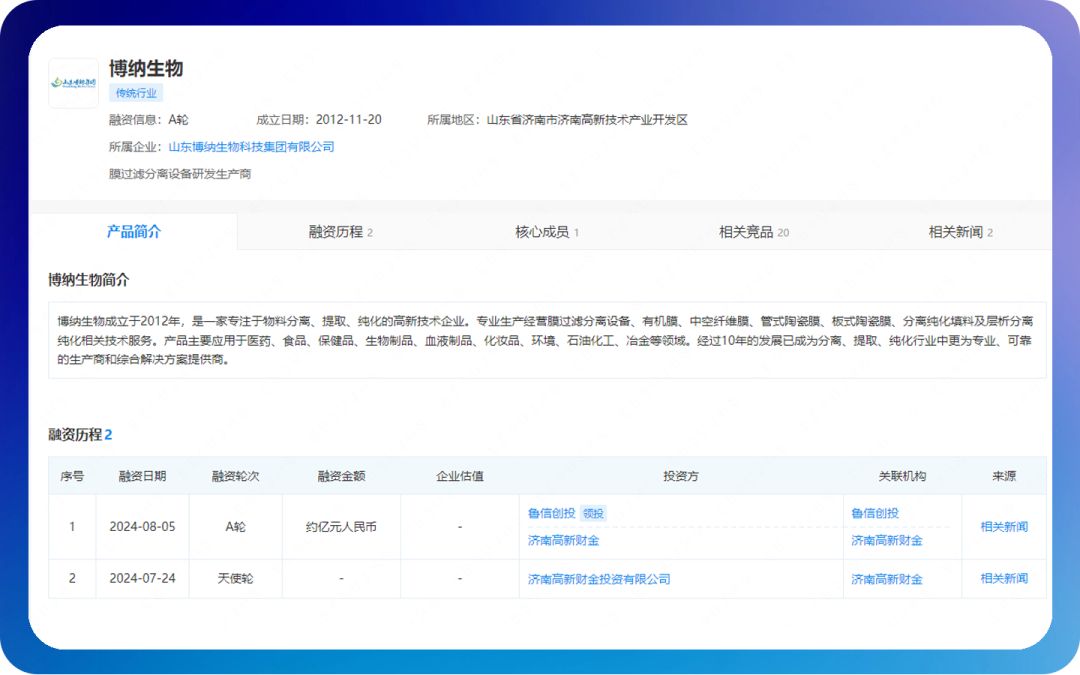This screenshot has width=1080, height=675.
Task: Click 鲁信创投 under 关联机构 column
Action: click(x=875, y=513)
